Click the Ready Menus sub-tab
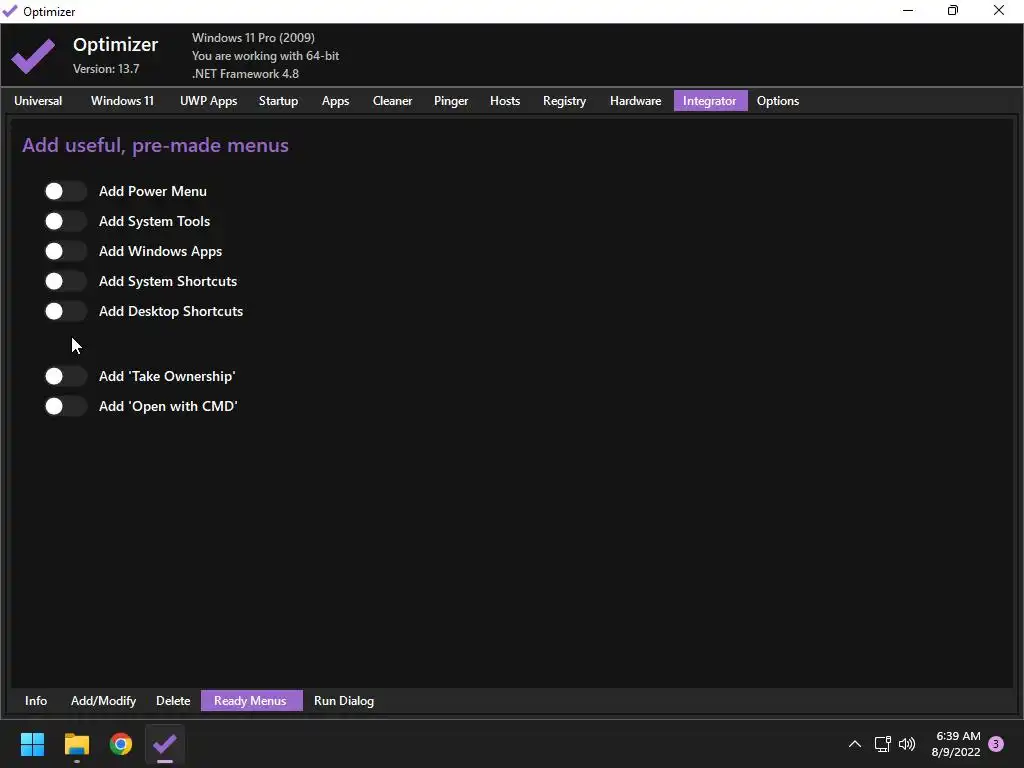The image size is (1024, 768). click(251, 701)
